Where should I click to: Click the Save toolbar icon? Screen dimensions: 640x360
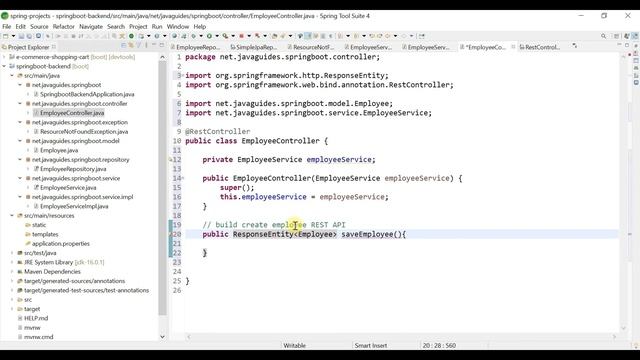click(21, 36)
